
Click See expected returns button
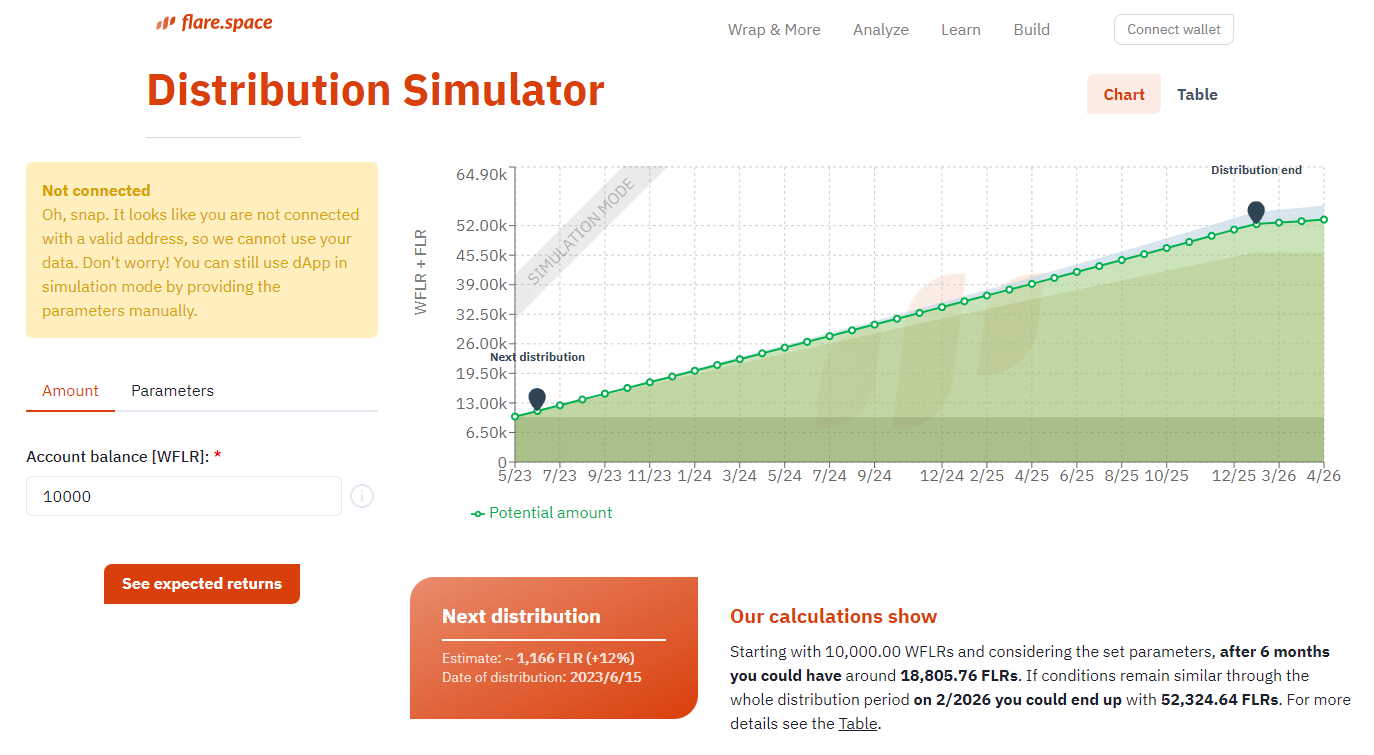pyautogui.click(x=202, y=584)
